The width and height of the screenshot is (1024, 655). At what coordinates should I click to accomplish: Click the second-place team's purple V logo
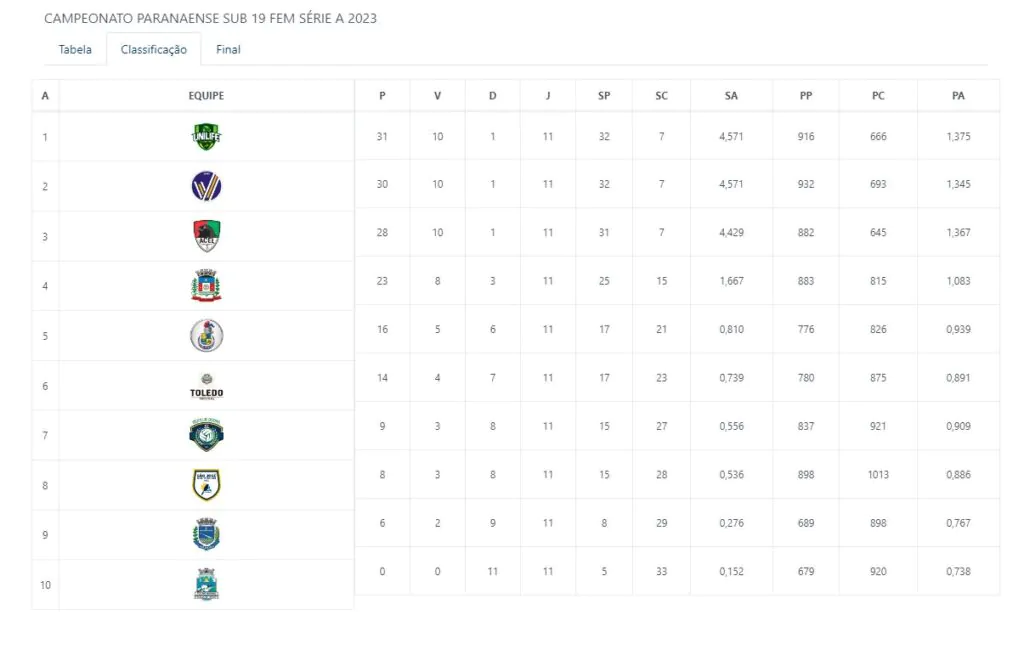pyautogui.click(x=206, y=186)
